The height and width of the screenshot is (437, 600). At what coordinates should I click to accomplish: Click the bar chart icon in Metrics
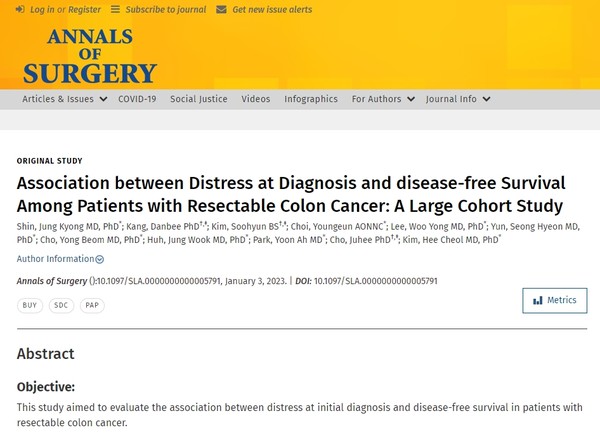click(x=538, y=300)
